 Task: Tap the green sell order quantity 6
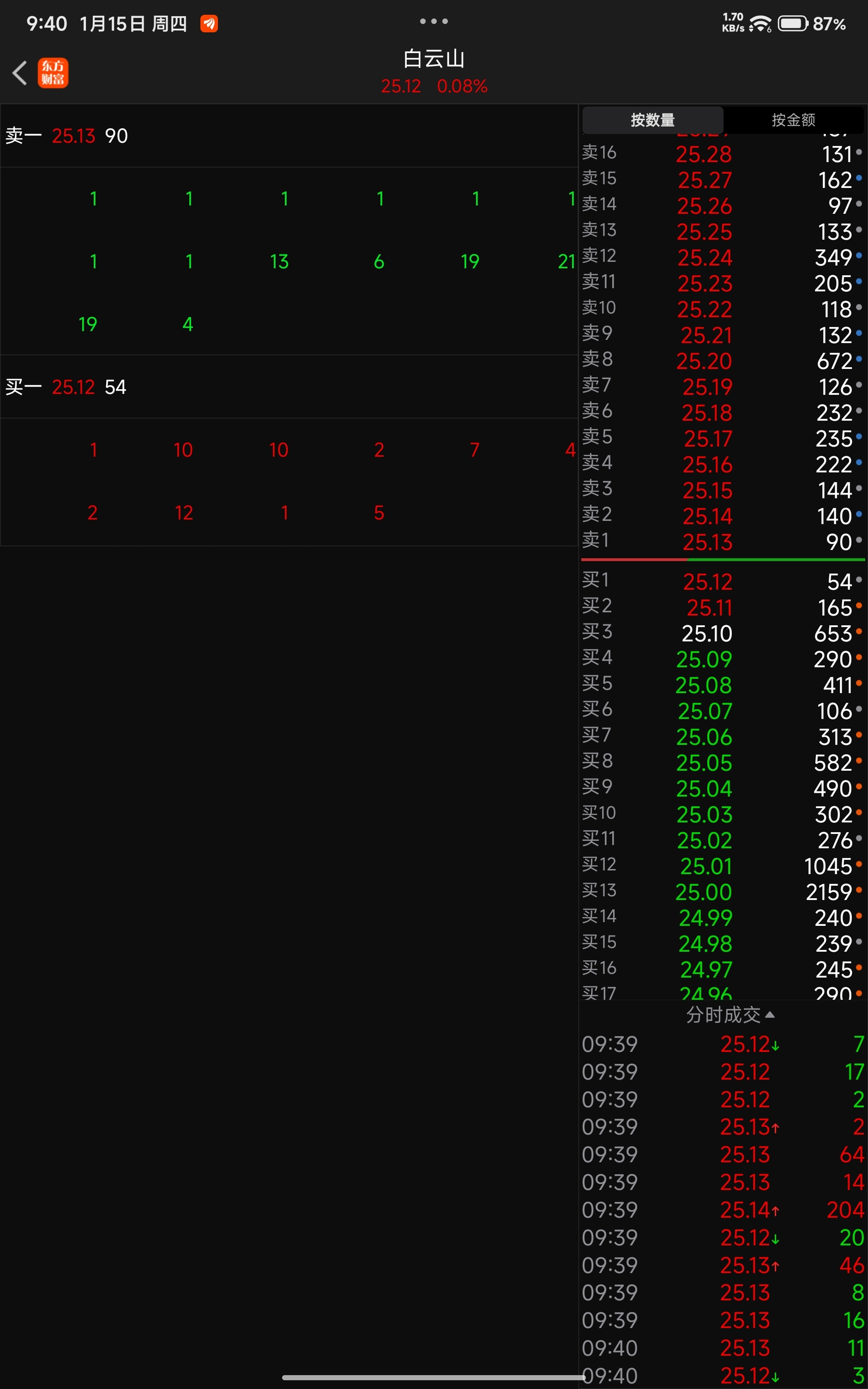click(x=379, y=262)
